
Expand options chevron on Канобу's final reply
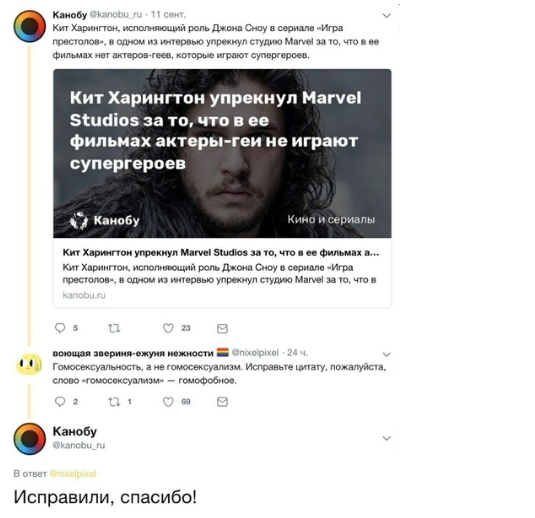[386, 438]
